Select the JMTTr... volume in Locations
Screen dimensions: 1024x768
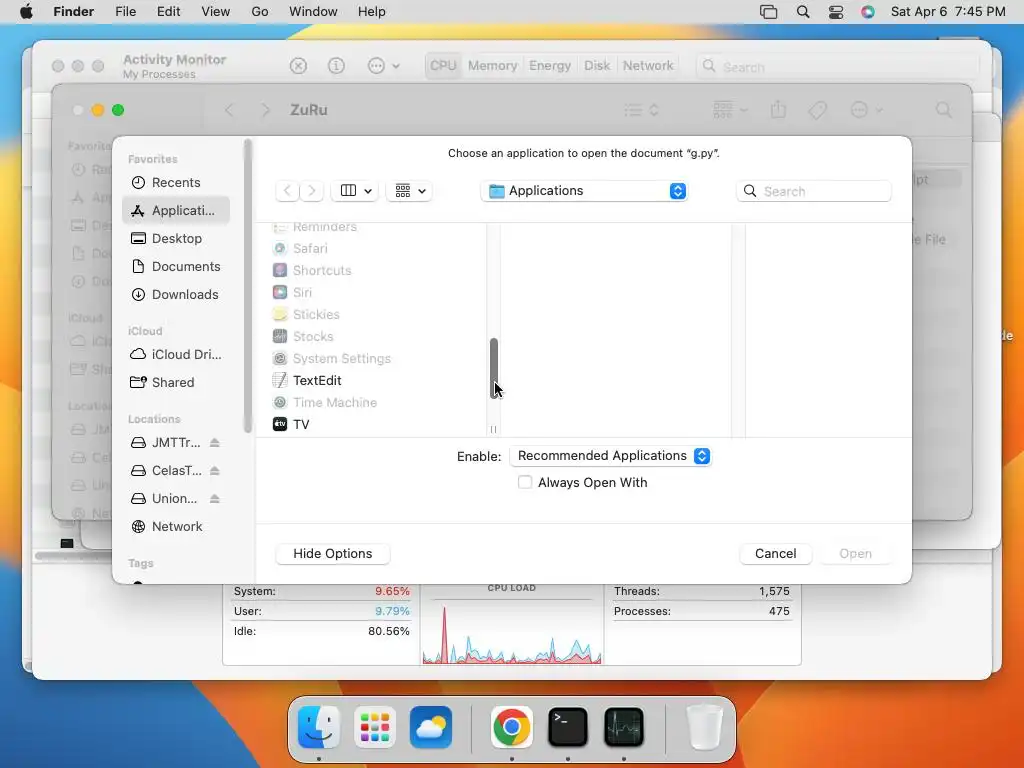[x=166, y=442]
